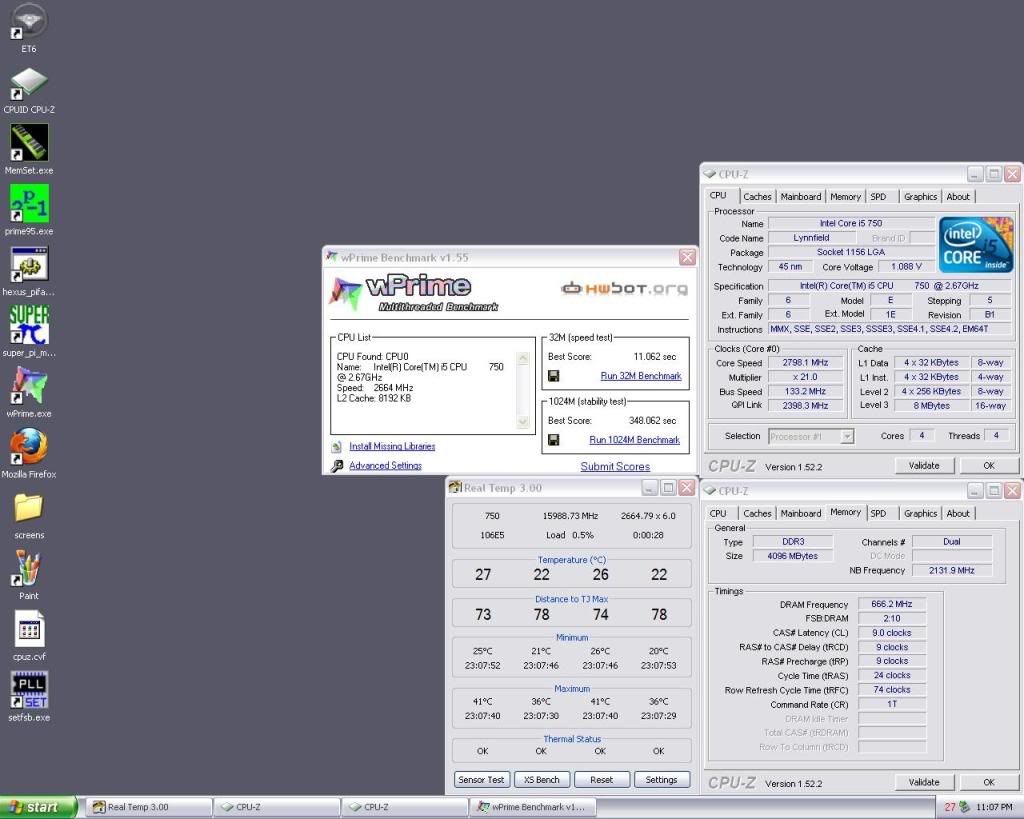Click Validate in the lower CPU-Z window
The width and height of the screenshot is (1024, 819).
(924, 782)
